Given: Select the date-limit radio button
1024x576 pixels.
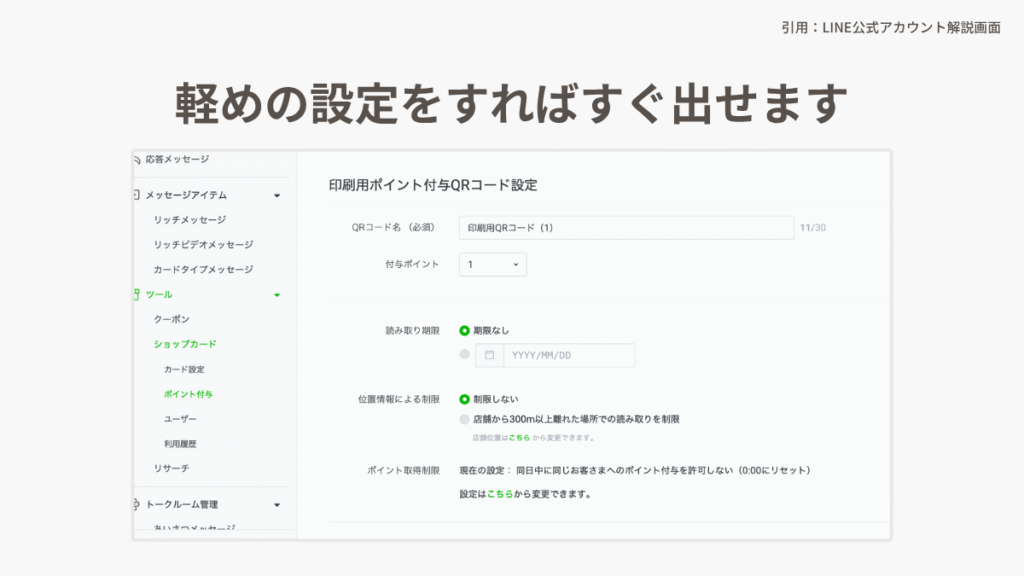Looking at the screenshot, I should (x=464, y=355).
